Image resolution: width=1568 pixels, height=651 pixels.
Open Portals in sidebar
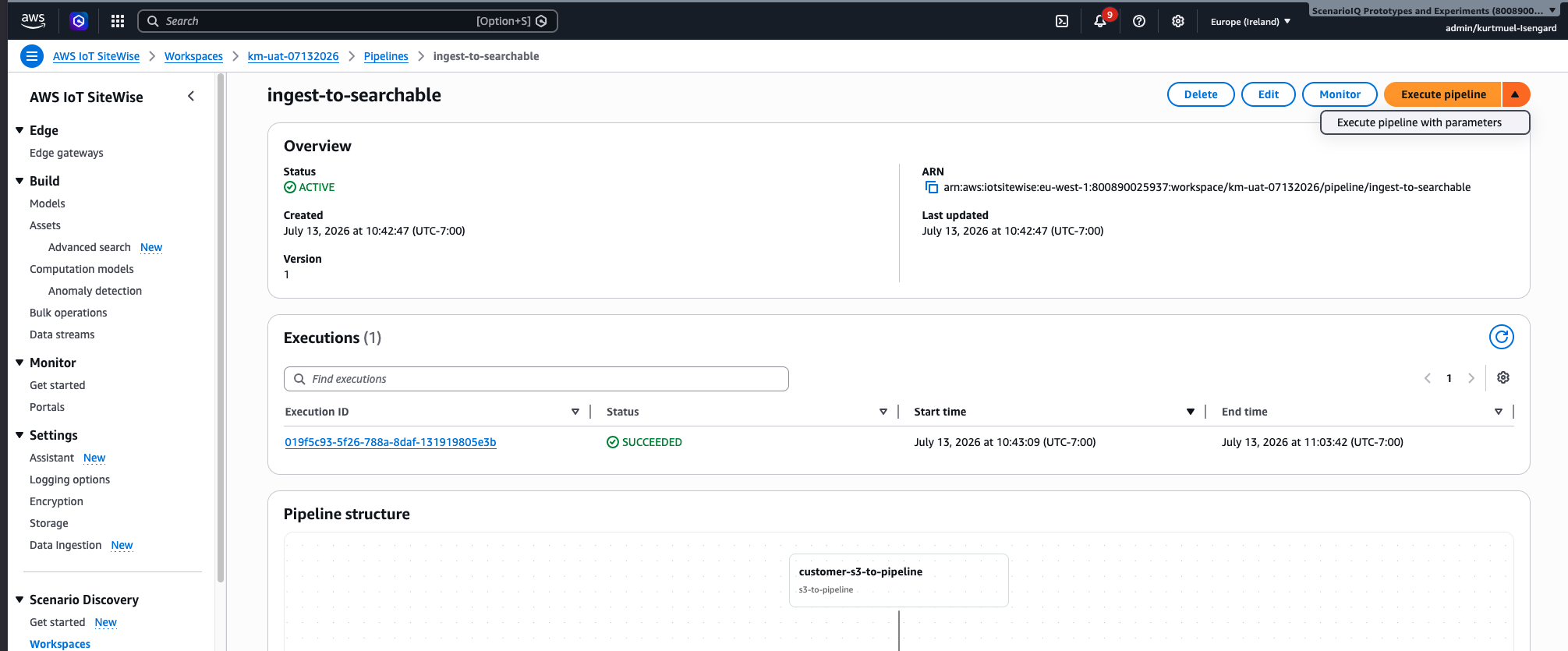pyautogui.click(x=48, y=407)
